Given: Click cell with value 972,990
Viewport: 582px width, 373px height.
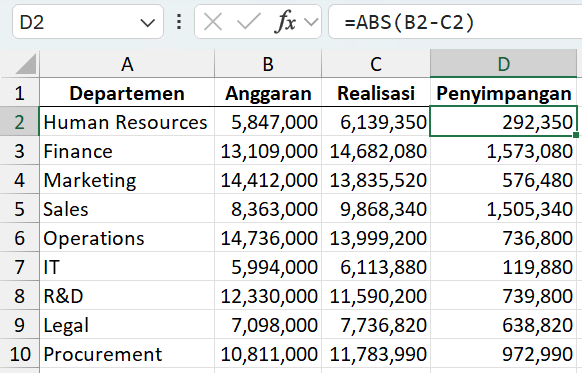Looking at the screenshot, I should [503, 353].
